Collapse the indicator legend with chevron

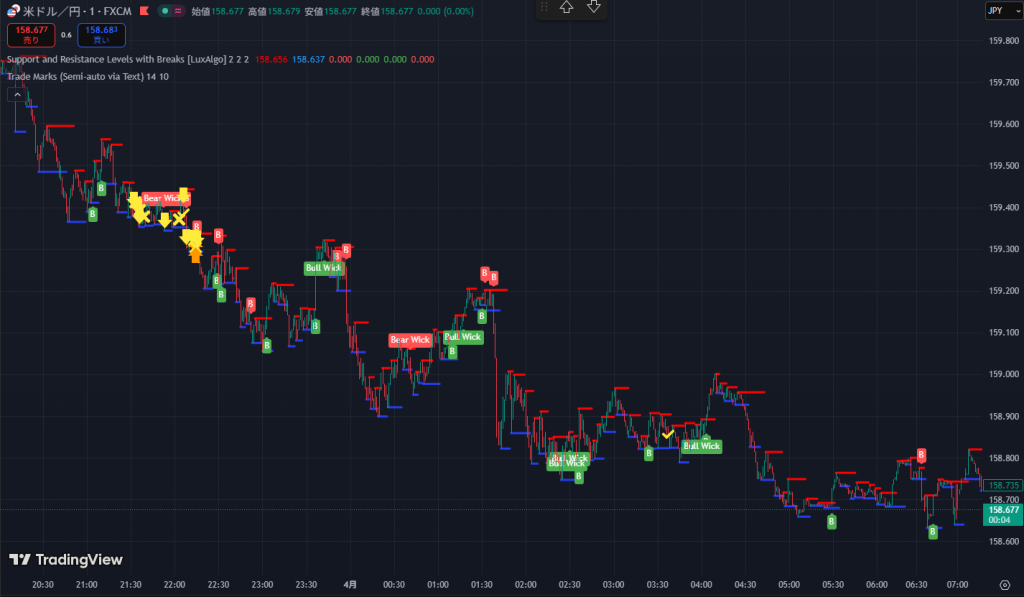coord(17,94)
